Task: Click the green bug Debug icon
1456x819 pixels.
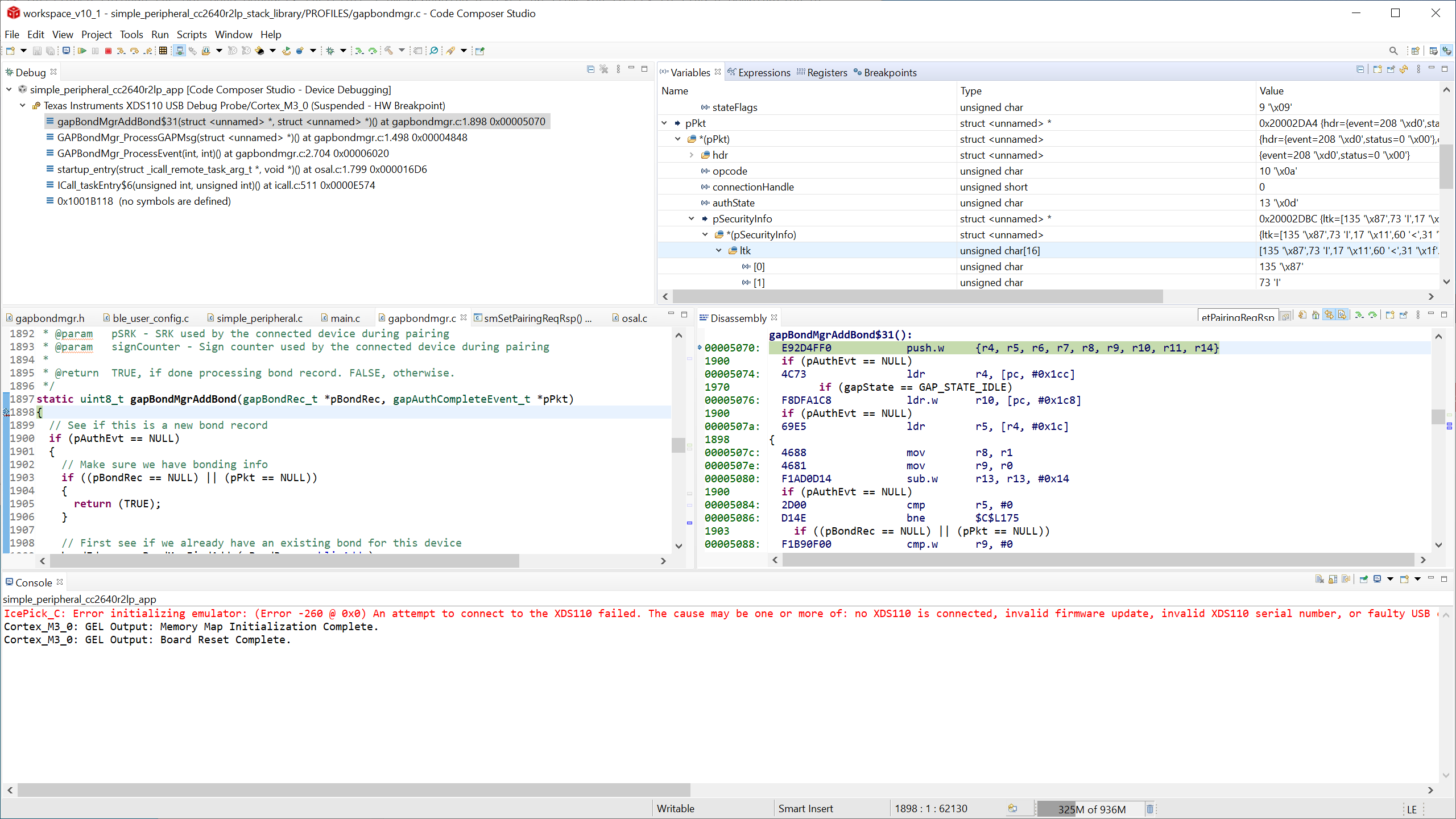Action: coord(330,51)
